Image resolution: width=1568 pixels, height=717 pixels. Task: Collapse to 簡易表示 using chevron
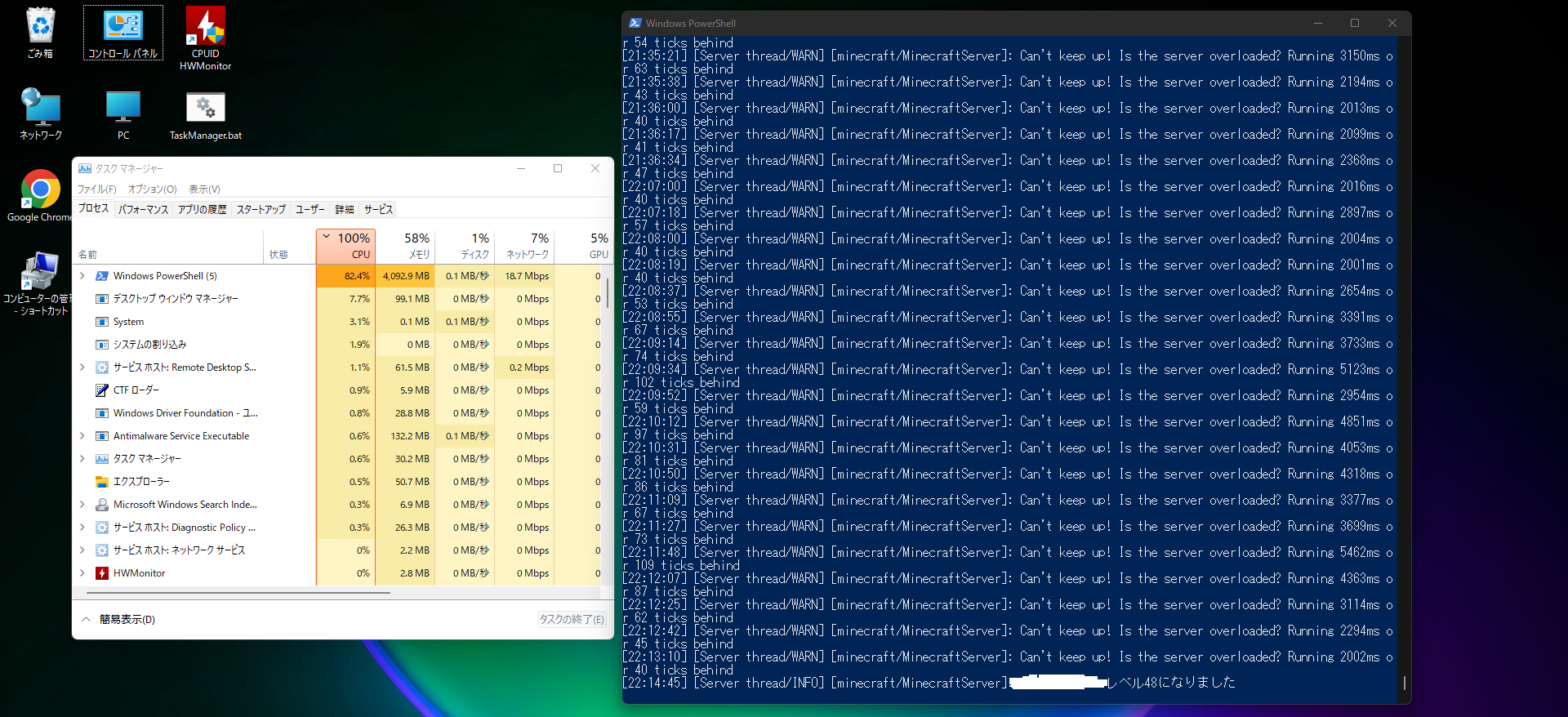[86, 619]
